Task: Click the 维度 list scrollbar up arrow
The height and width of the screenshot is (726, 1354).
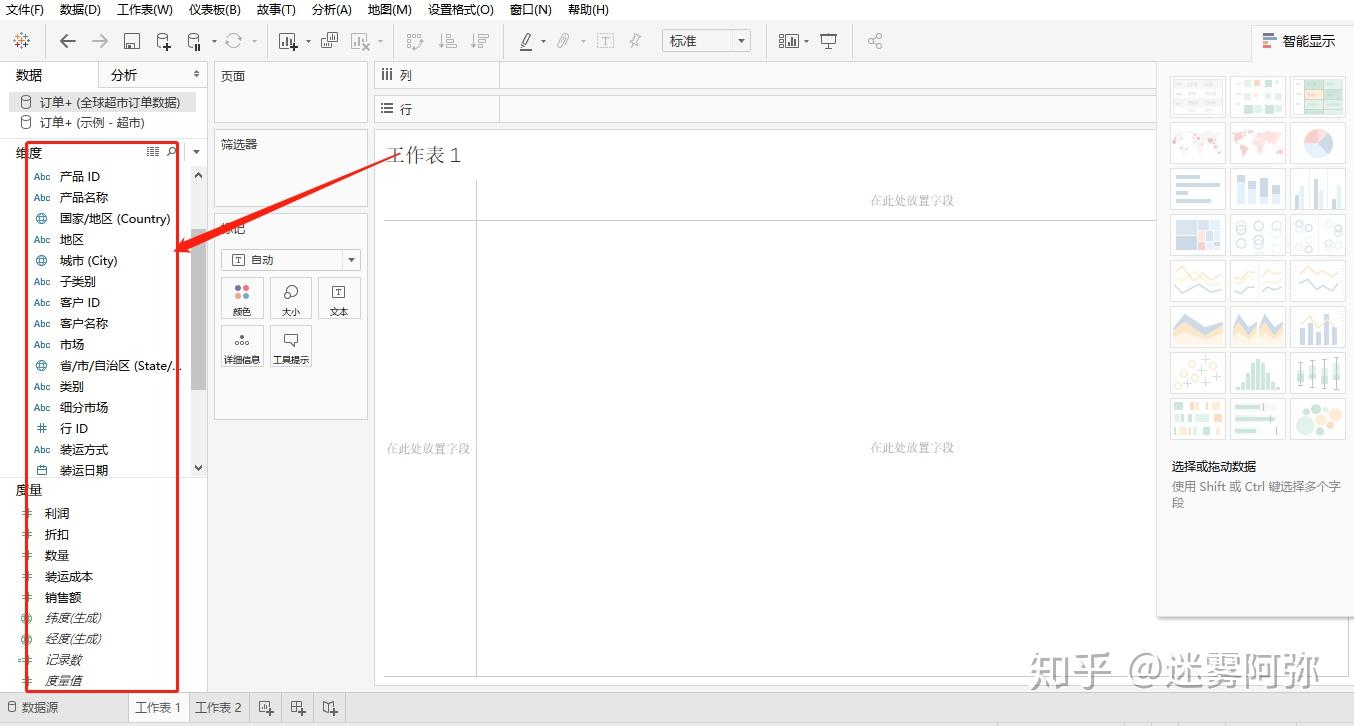Action: [x=198, y=175]
